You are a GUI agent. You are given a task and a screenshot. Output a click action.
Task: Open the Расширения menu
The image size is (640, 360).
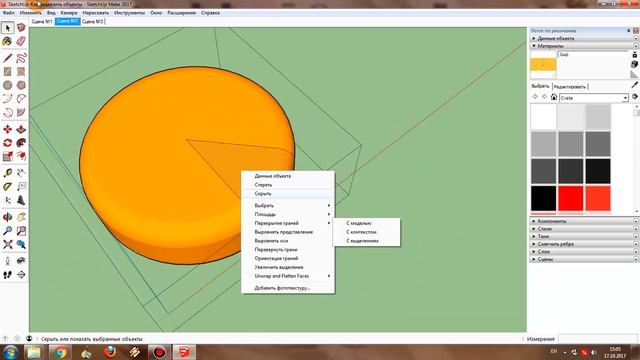[x=181, y=13]
